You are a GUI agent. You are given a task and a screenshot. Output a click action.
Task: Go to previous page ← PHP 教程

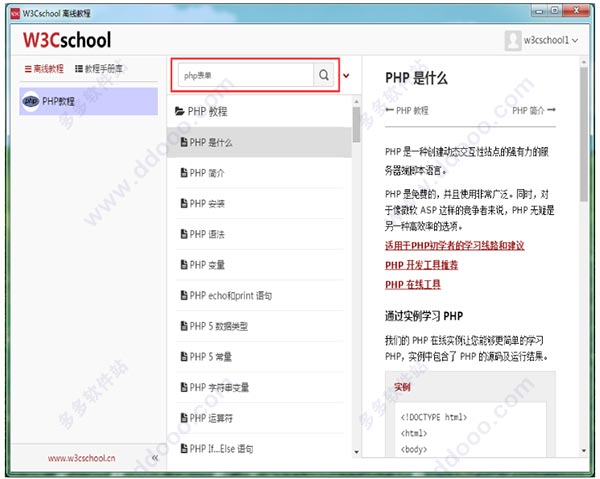[x=407, y=111]
